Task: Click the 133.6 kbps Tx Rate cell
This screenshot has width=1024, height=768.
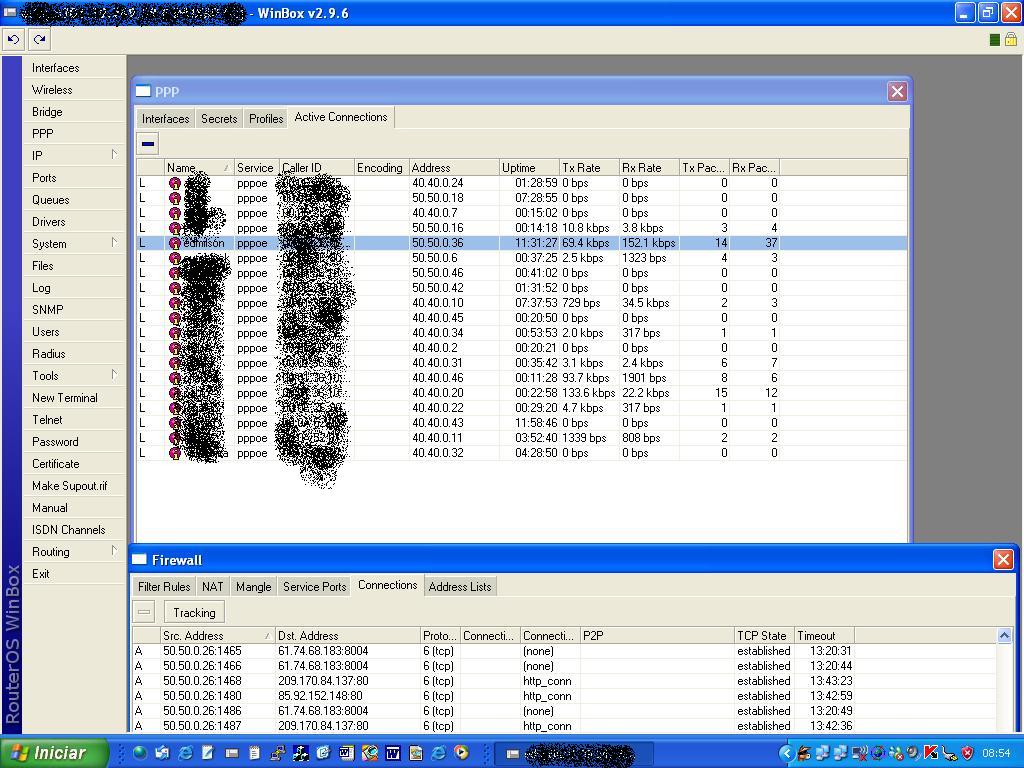Action: pos(588,393)
